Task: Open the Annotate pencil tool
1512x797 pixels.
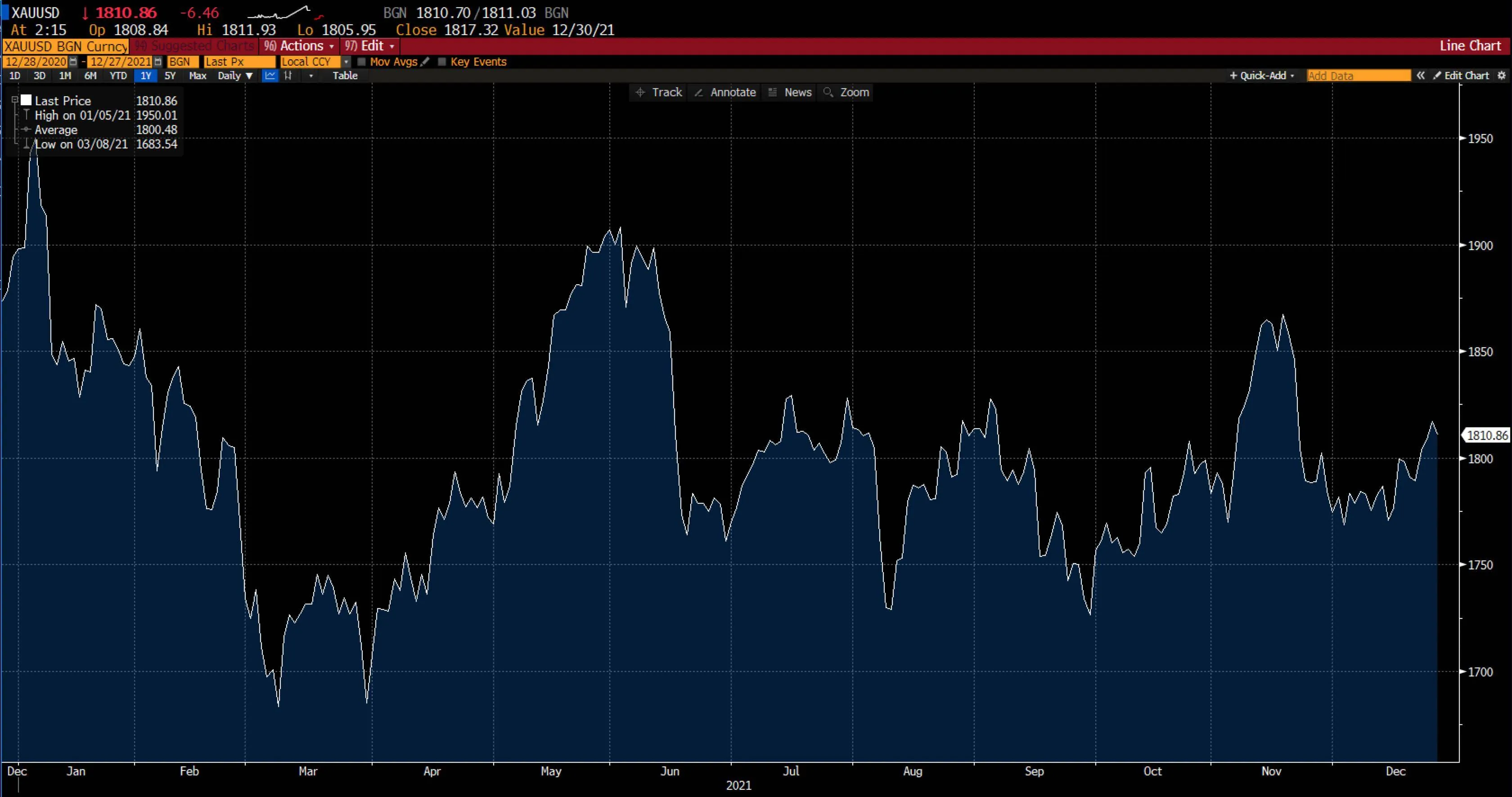Action: coord(725,92)
